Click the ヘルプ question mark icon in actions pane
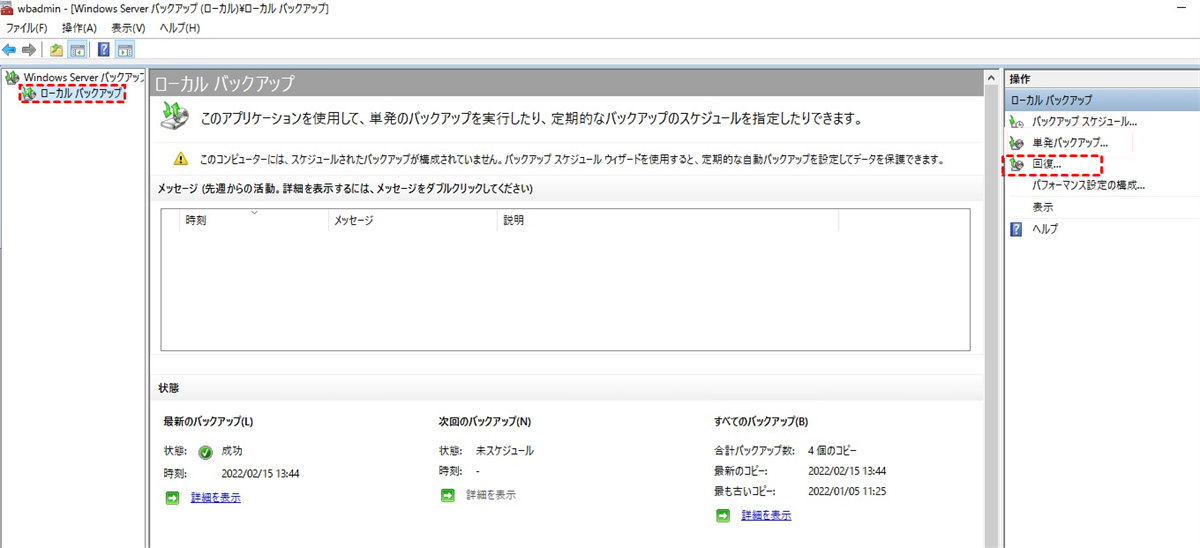This screenshot has width=1200, height=548. (x=1016, y=229)
